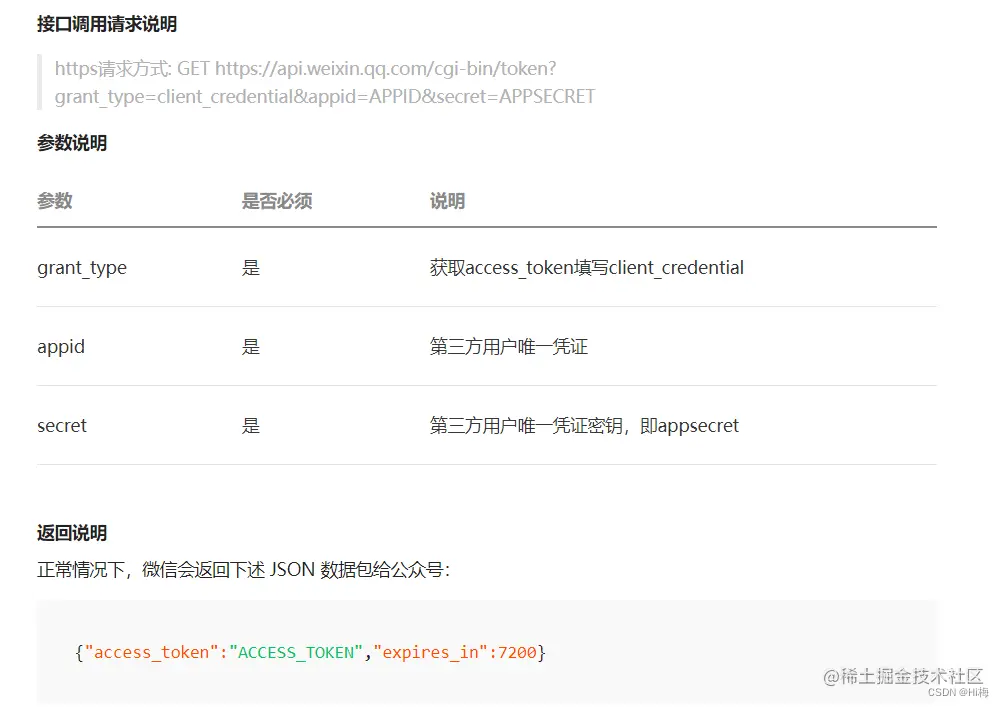
Task: Click the 是否必须 column header
Action: tap(277, 201)
